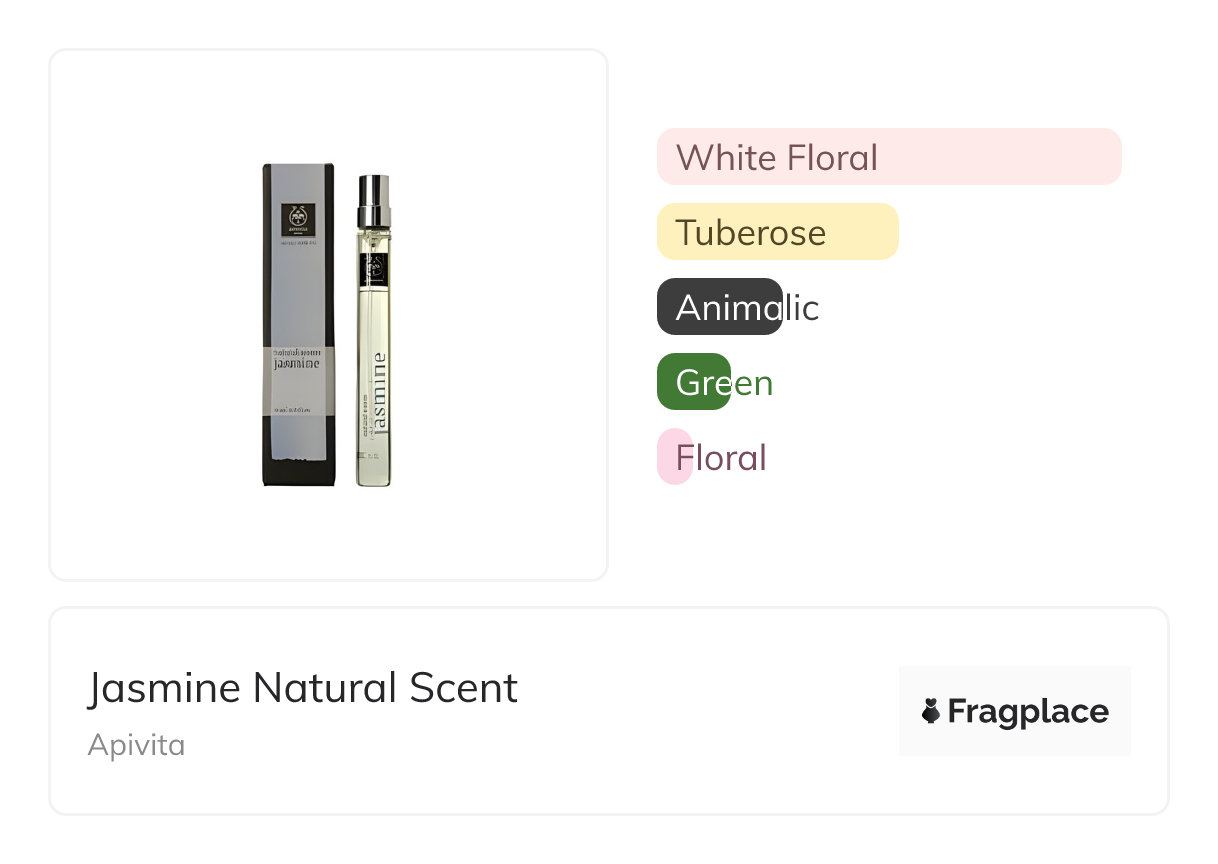Click the White Floral accord bar
1218x864 pixels.
[x=888, y=157]
